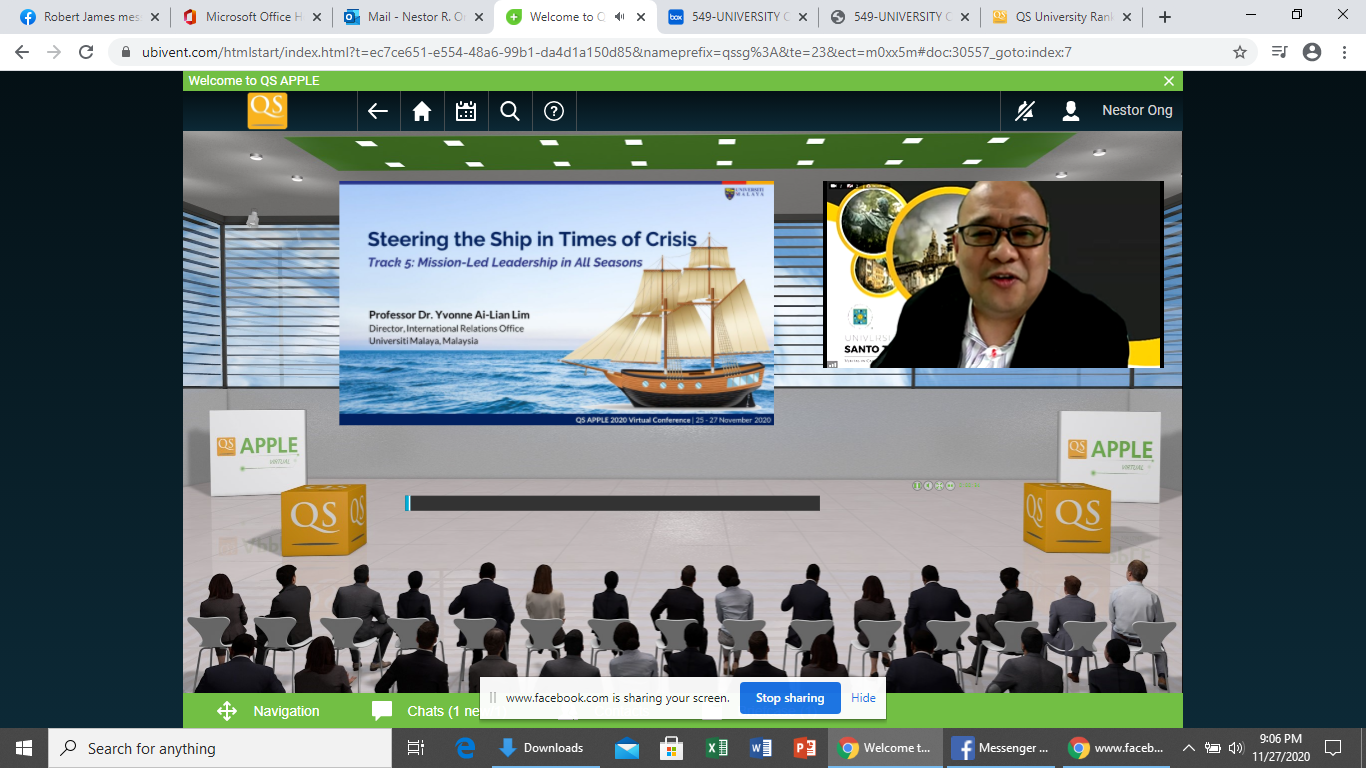Image resolution: width=1366 pixels, height=768 pixels.
Task: Switch to the Mail - Nestor R. tab
Action: [410, 17]
